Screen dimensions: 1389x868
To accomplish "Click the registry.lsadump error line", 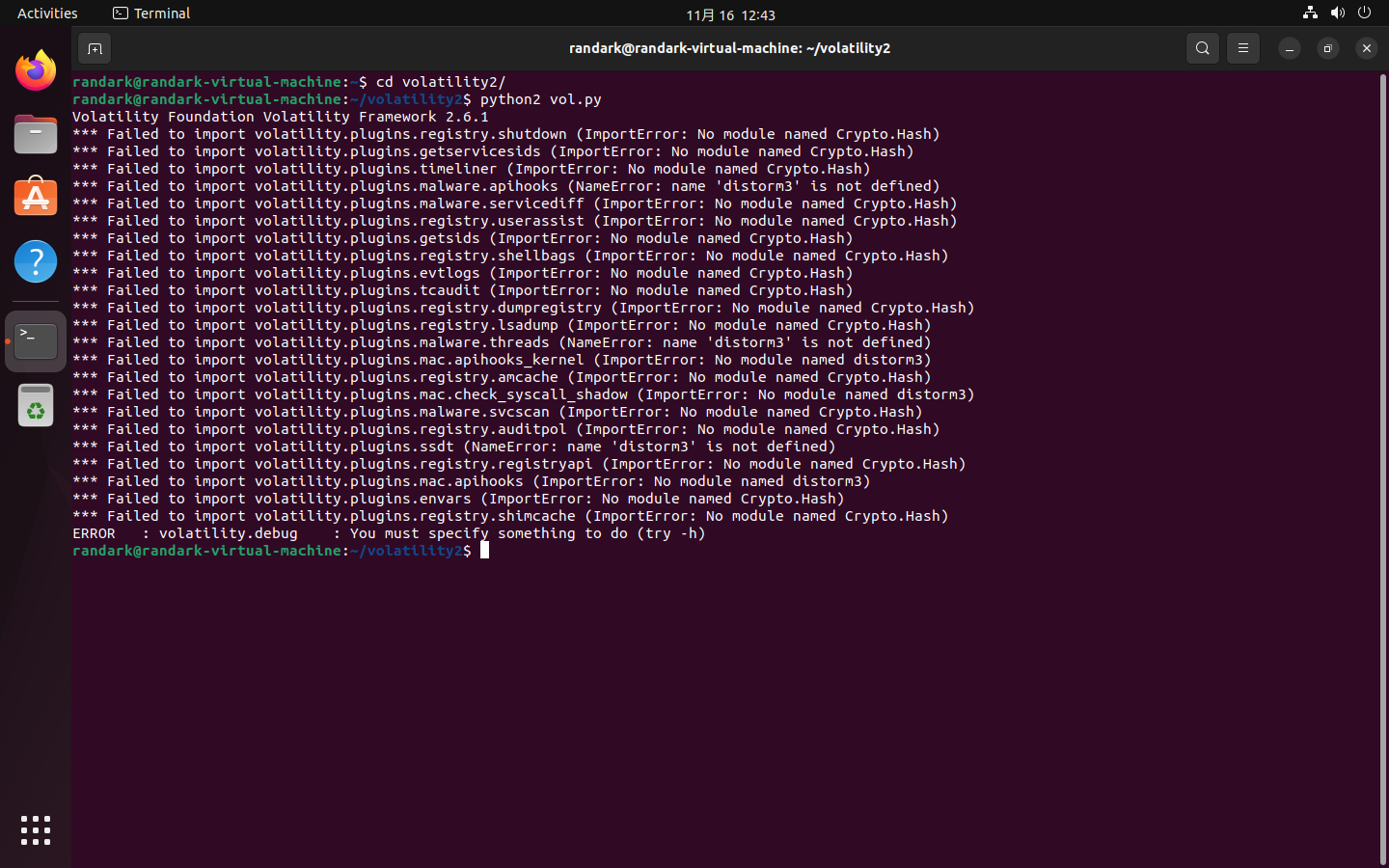I will click(x=502, y=325).
